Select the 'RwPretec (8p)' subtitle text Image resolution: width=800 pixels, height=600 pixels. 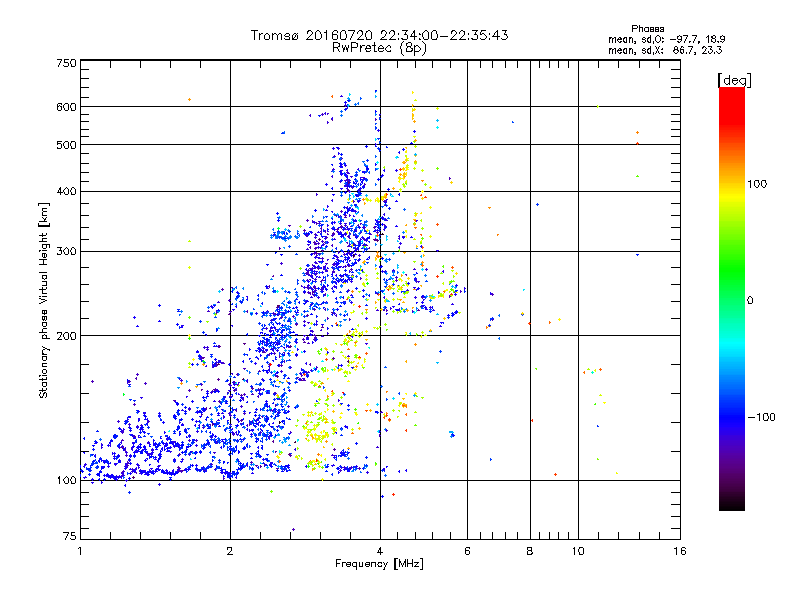tap(379, 48)
